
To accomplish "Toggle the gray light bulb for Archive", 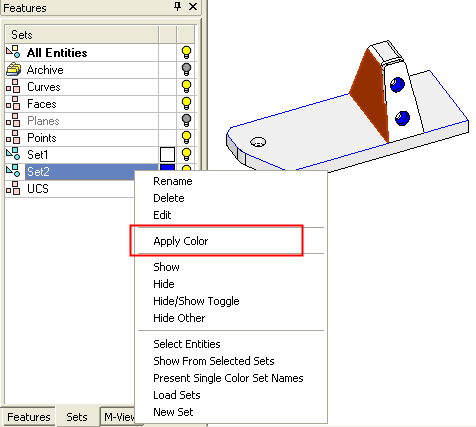I will pos(186,70).
